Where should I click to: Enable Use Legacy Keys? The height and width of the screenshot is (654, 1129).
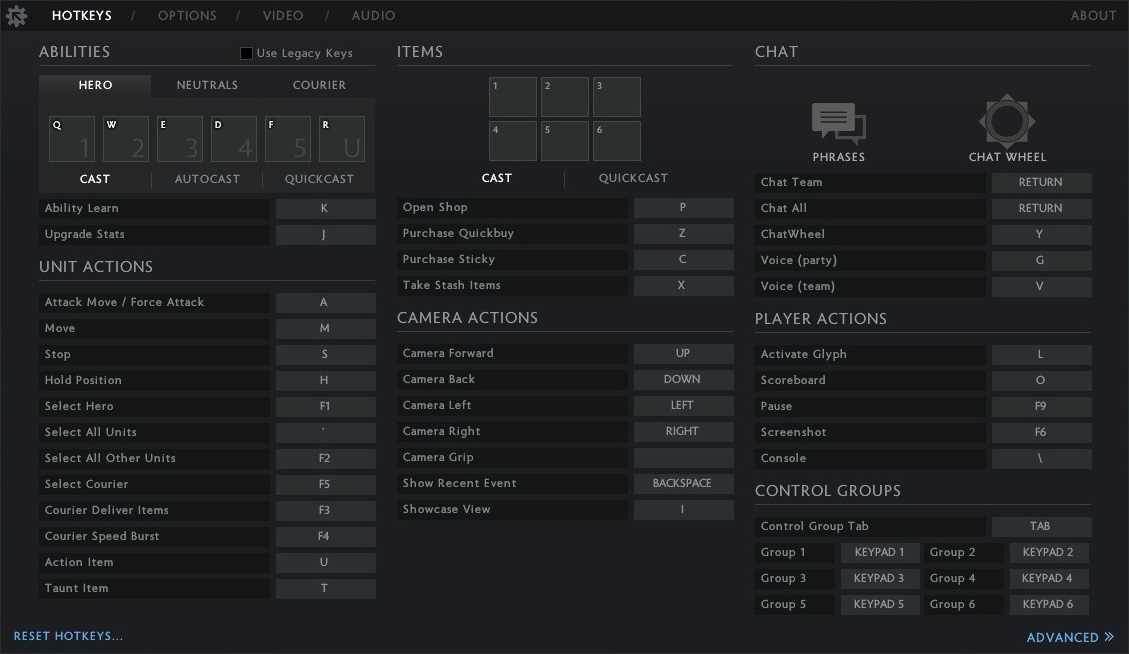pyautogui.click(x=246, y=52)
